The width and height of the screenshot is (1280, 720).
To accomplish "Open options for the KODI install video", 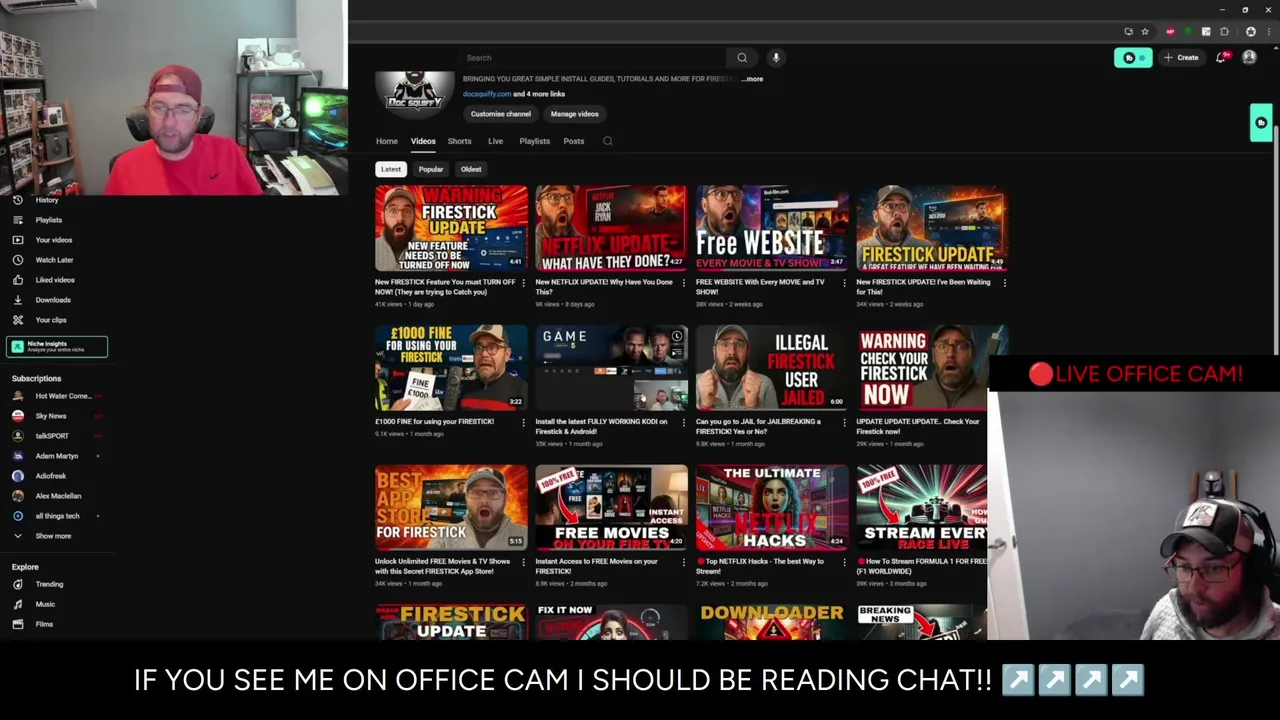I will 683,422.
